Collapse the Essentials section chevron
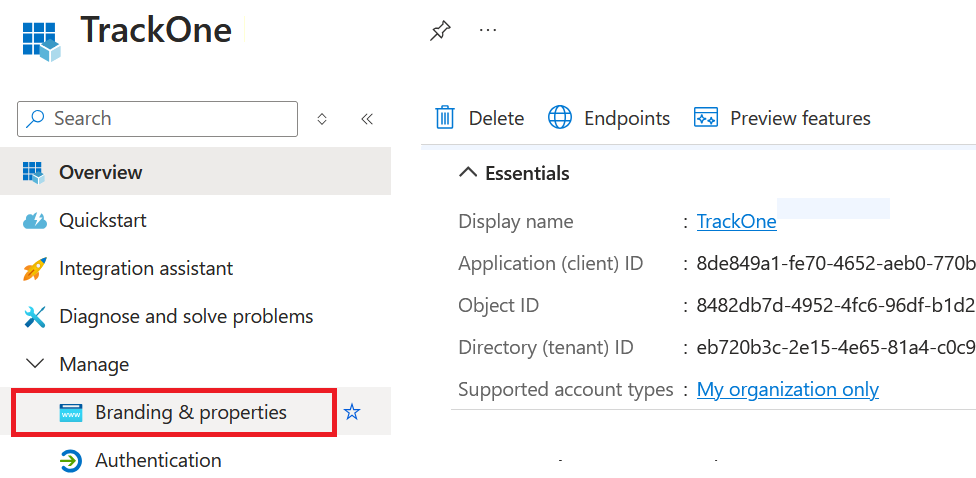 click(468, 173)
